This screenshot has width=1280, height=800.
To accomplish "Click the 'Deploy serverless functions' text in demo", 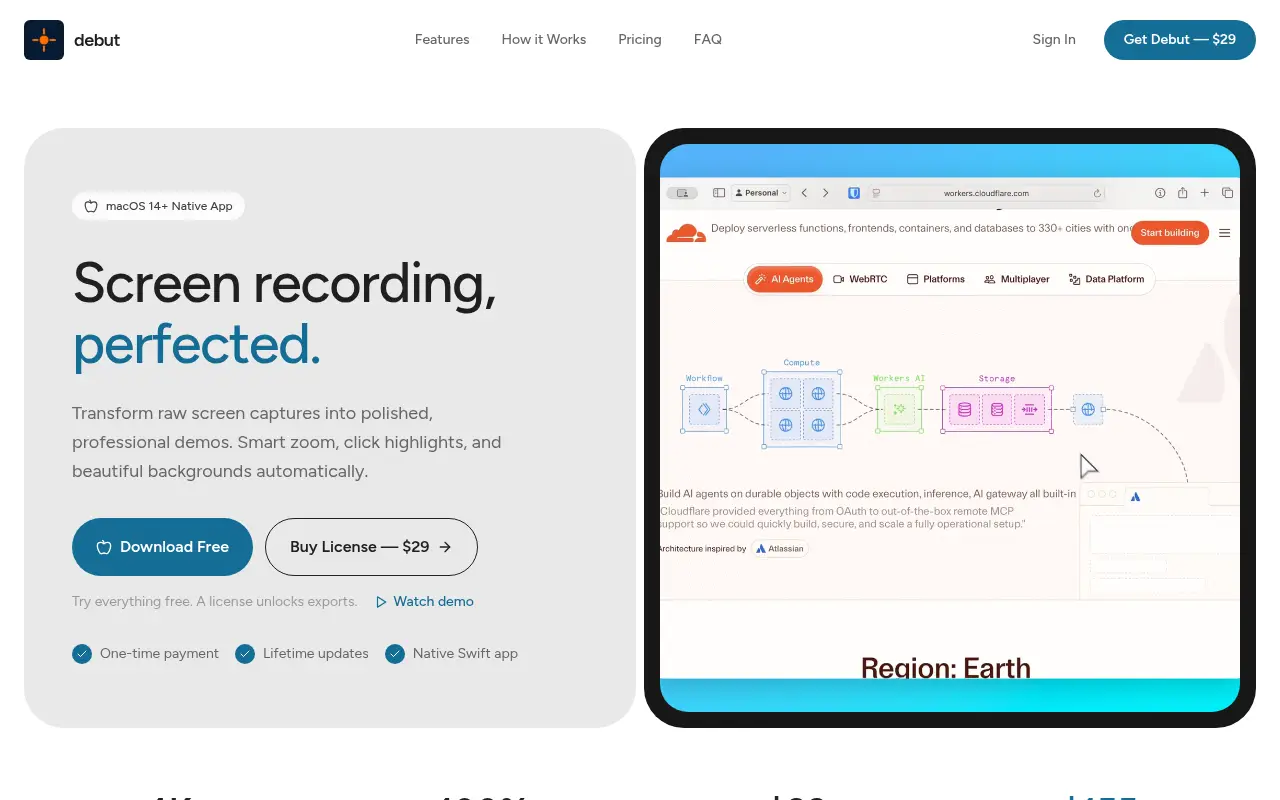I will (x=921, y=228).
